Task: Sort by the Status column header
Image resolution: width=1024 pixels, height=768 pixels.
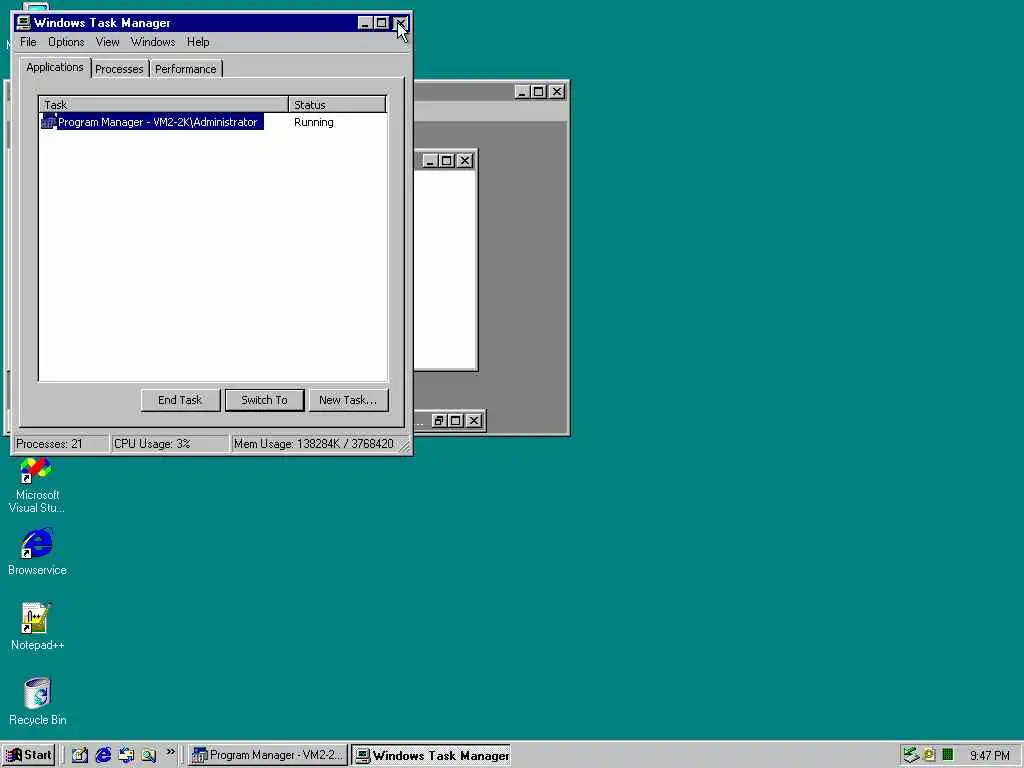Action: point(337,104)
